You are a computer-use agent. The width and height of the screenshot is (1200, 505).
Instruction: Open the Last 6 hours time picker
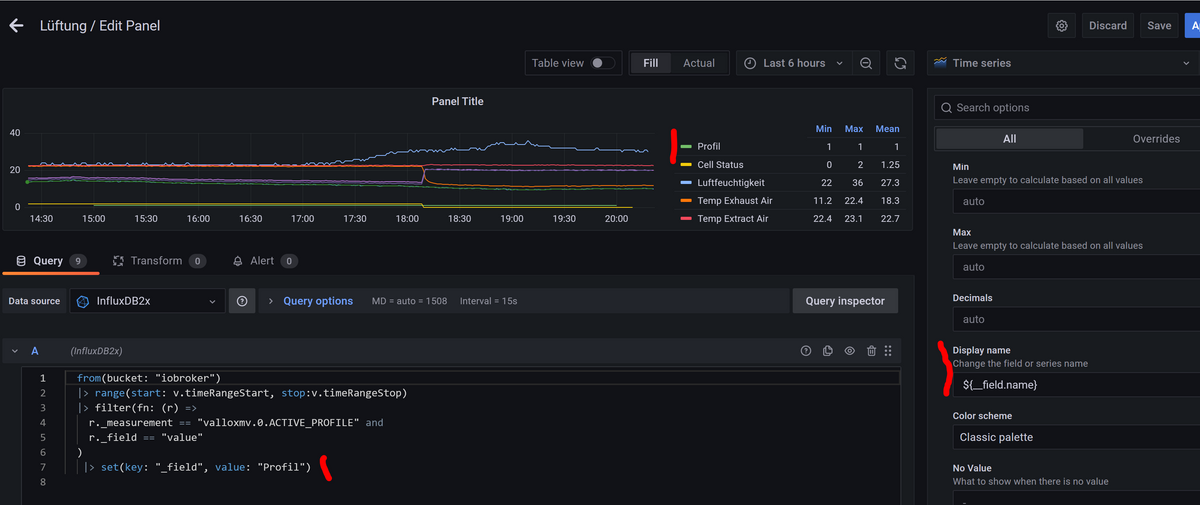[x=793, y=63]
